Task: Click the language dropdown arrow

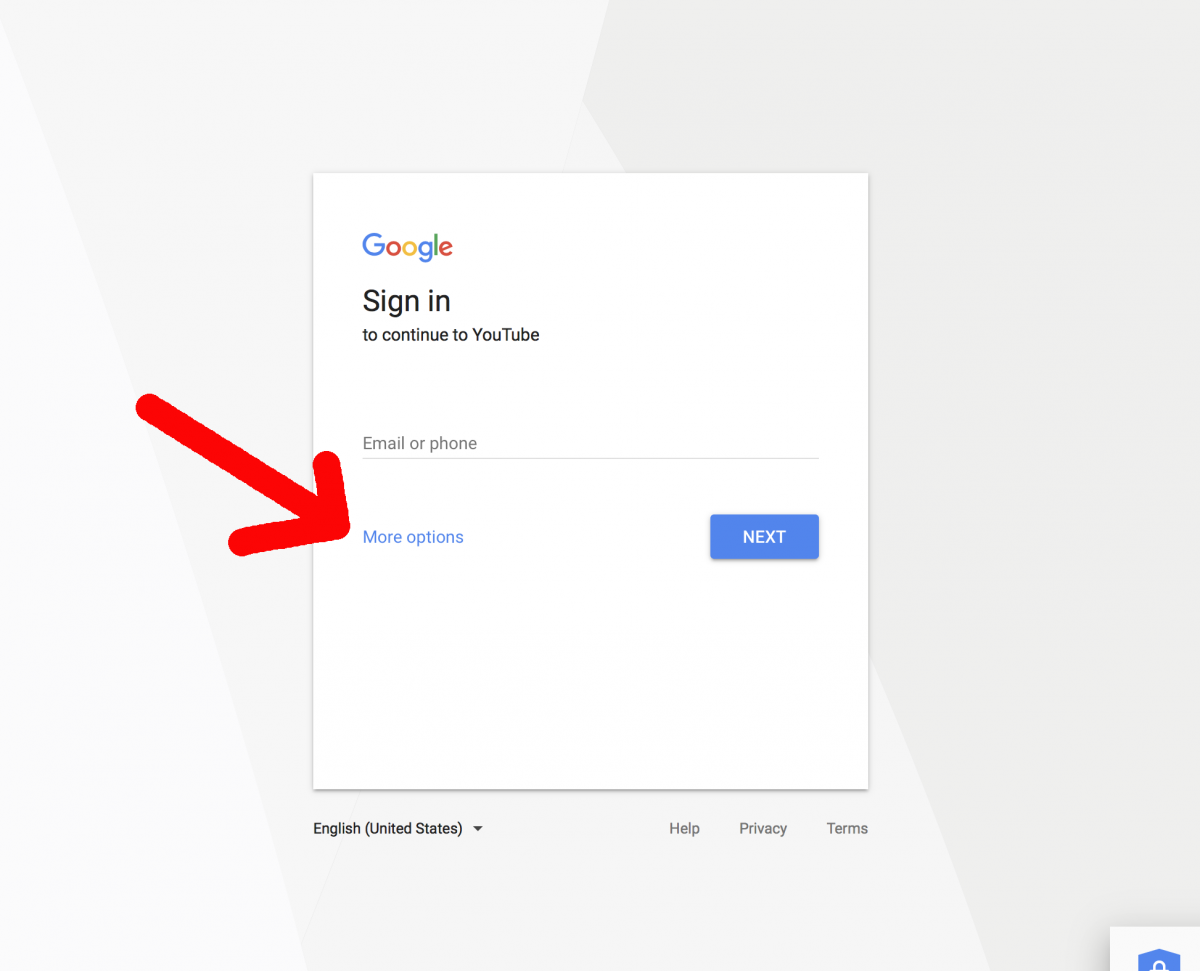Action: click(x=478, y=829)
